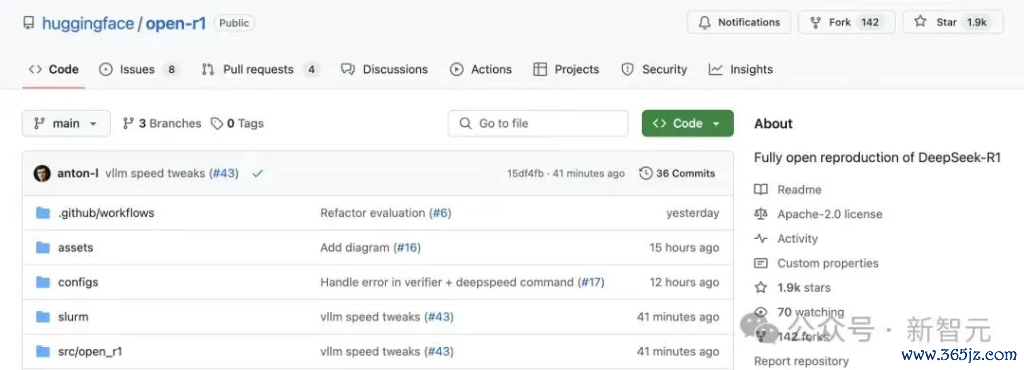Viewport: 1024px width, 370px height.
Task: Click folder icon beside src/open_r1
Action: pos(43,351)
